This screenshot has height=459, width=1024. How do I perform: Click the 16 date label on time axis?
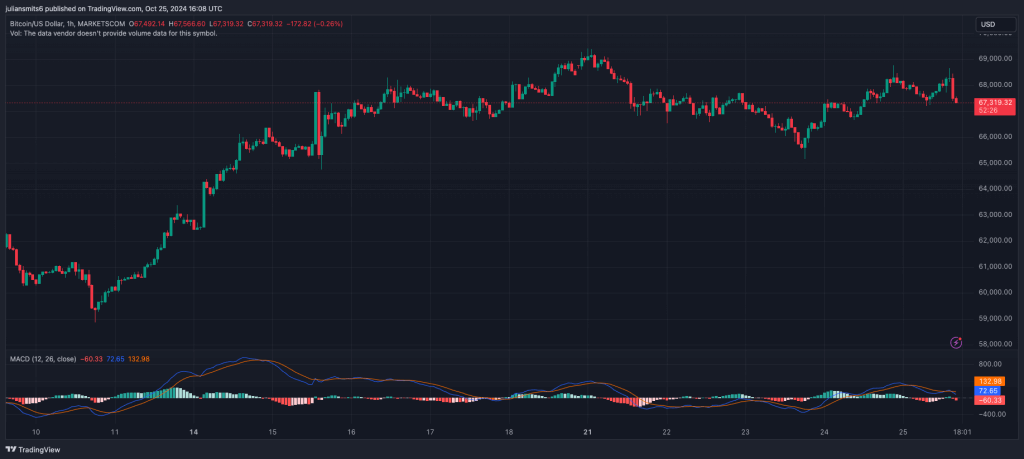coord(351,432)
